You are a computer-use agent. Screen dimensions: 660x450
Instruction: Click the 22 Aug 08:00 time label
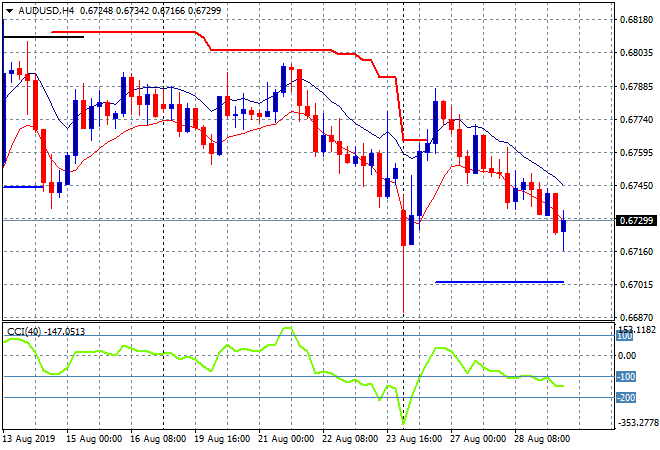coord(350,439)
